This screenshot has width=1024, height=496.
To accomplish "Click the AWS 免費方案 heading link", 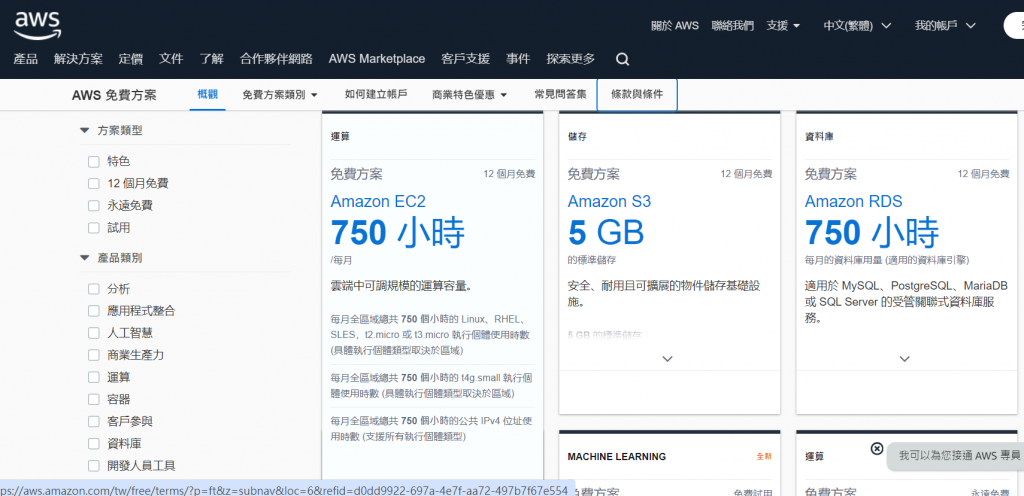I will pos(114,95).
